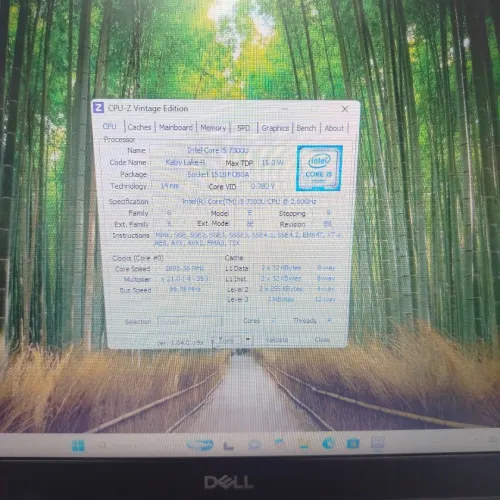Open the Bench tab
This screenshot has height=500, width=500.
[x=306, y=128]
